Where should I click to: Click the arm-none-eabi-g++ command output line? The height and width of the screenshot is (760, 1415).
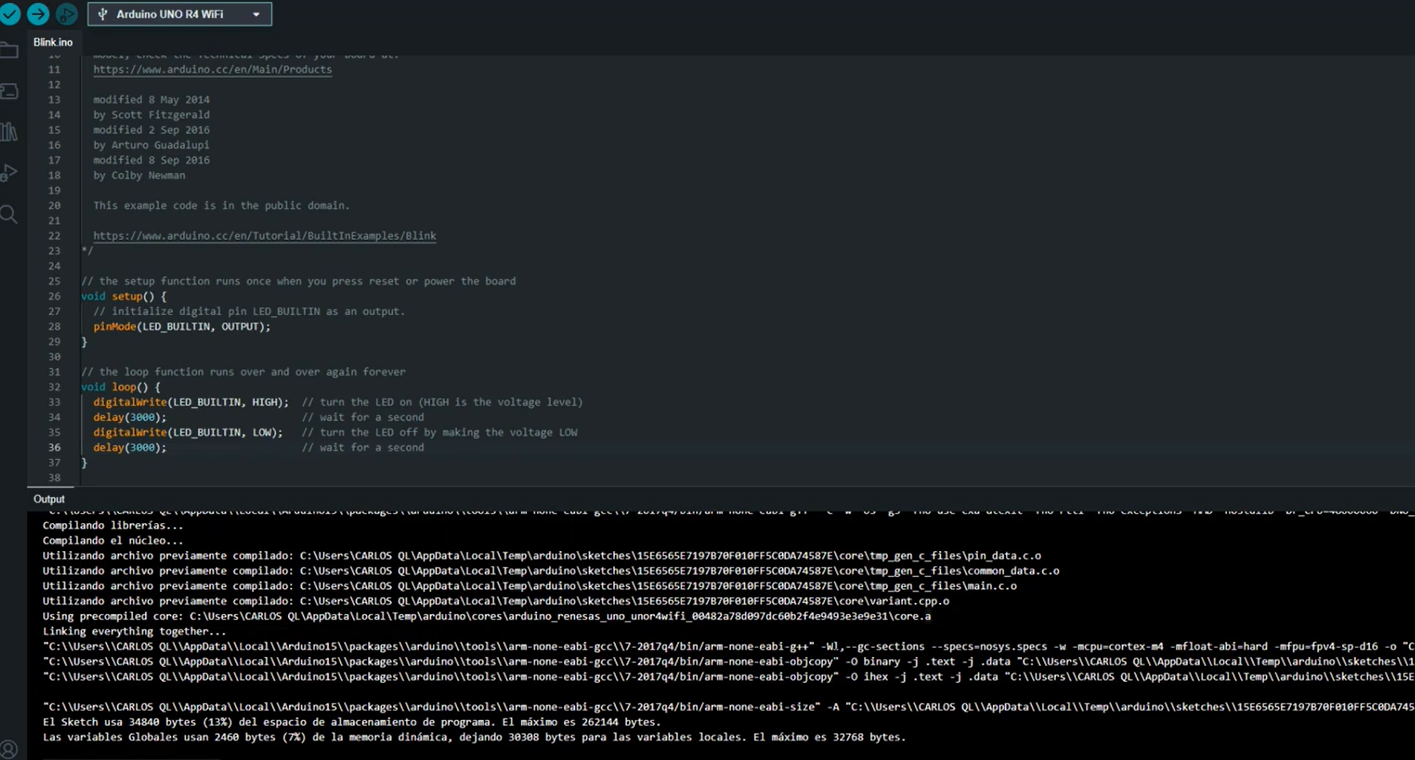(728, 647)
